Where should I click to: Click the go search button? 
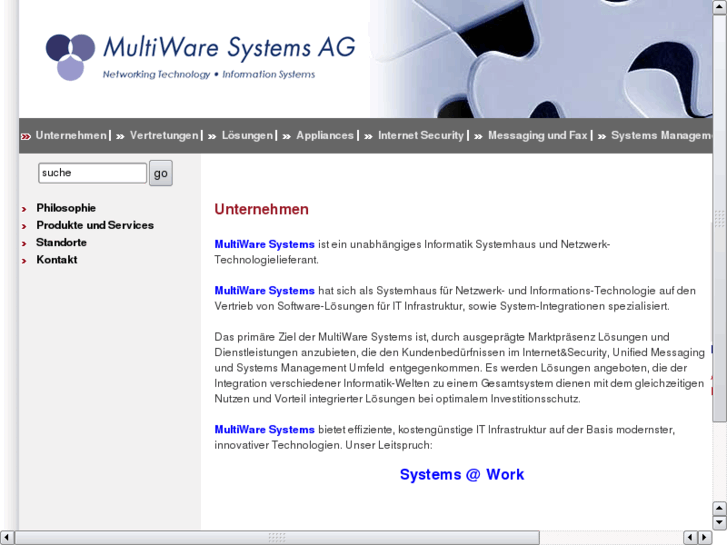[x=161, y=173]
